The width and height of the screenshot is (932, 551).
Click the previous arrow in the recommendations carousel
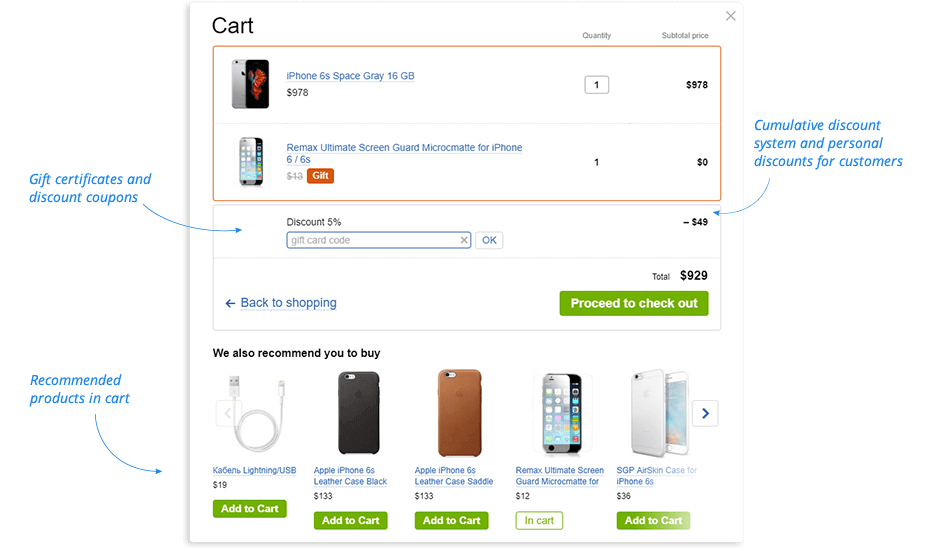(x=228, y=413)
